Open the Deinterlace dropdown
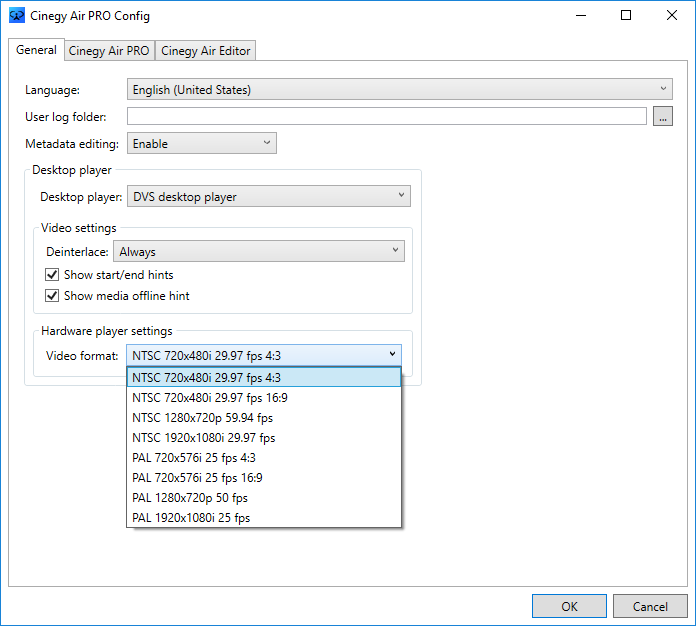This screenshot has width=696, height=626. click(259, 251)
